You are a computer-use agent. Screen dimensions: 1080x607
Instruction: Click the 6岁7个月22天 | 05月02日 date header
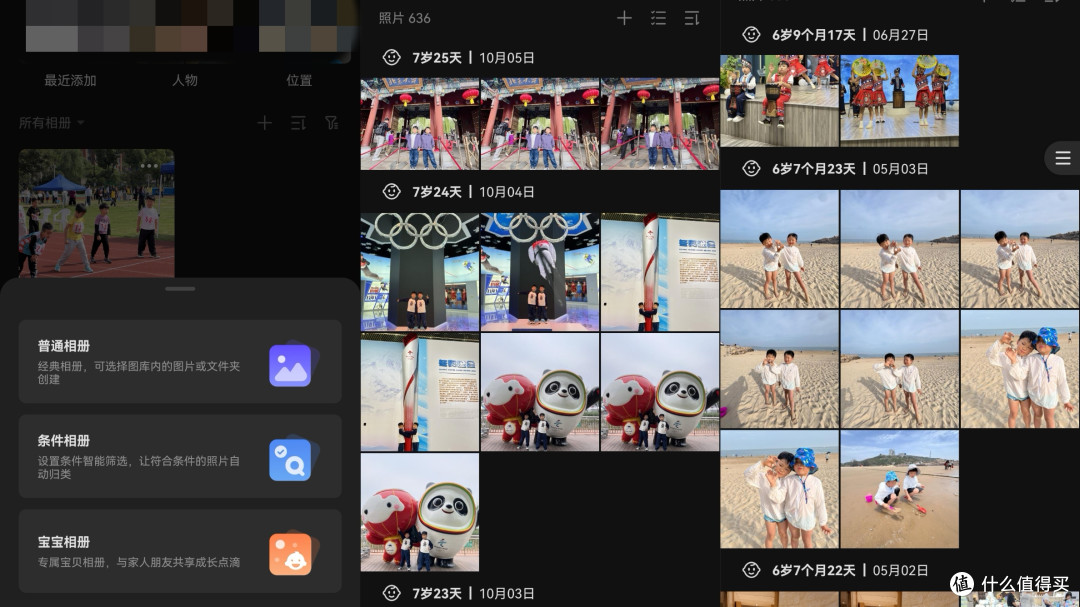[850, 570]
